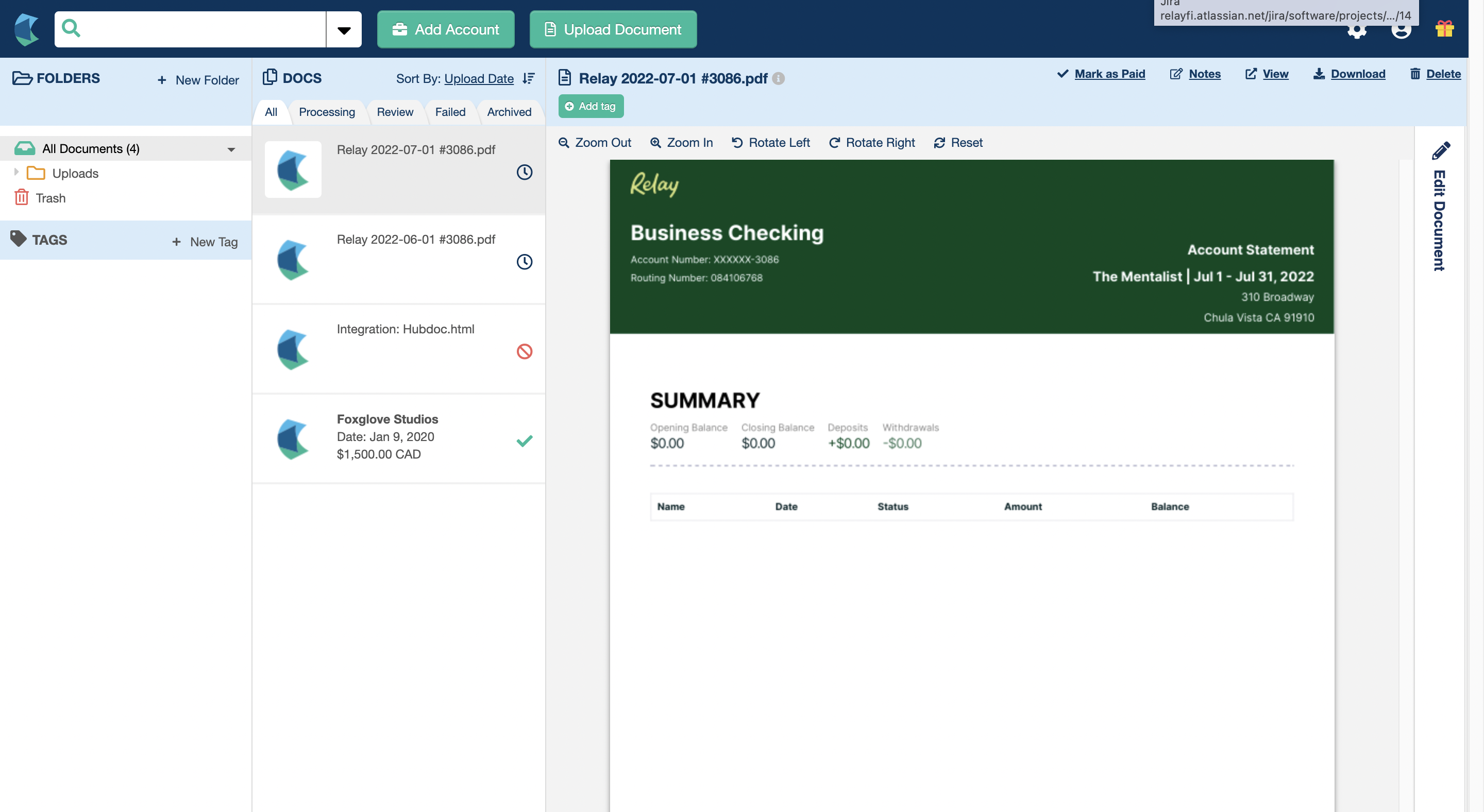Collapse the All Documents list
1484x812 pixels.
point(230,148)
